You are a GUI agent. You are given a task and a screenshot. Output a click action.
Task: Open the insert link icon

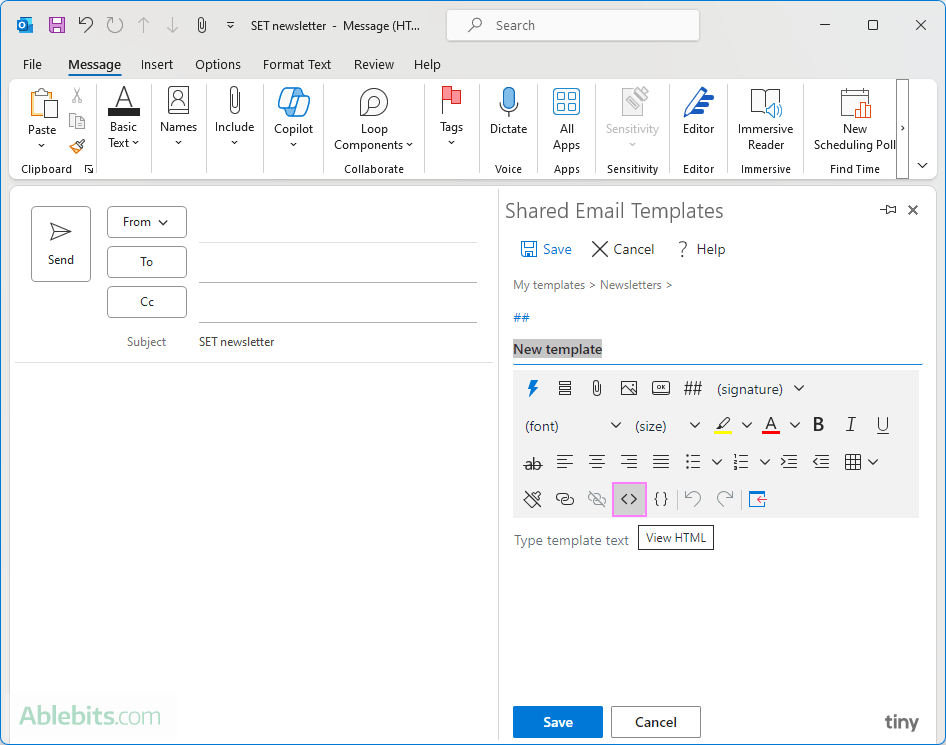click(x=565, y=498)
